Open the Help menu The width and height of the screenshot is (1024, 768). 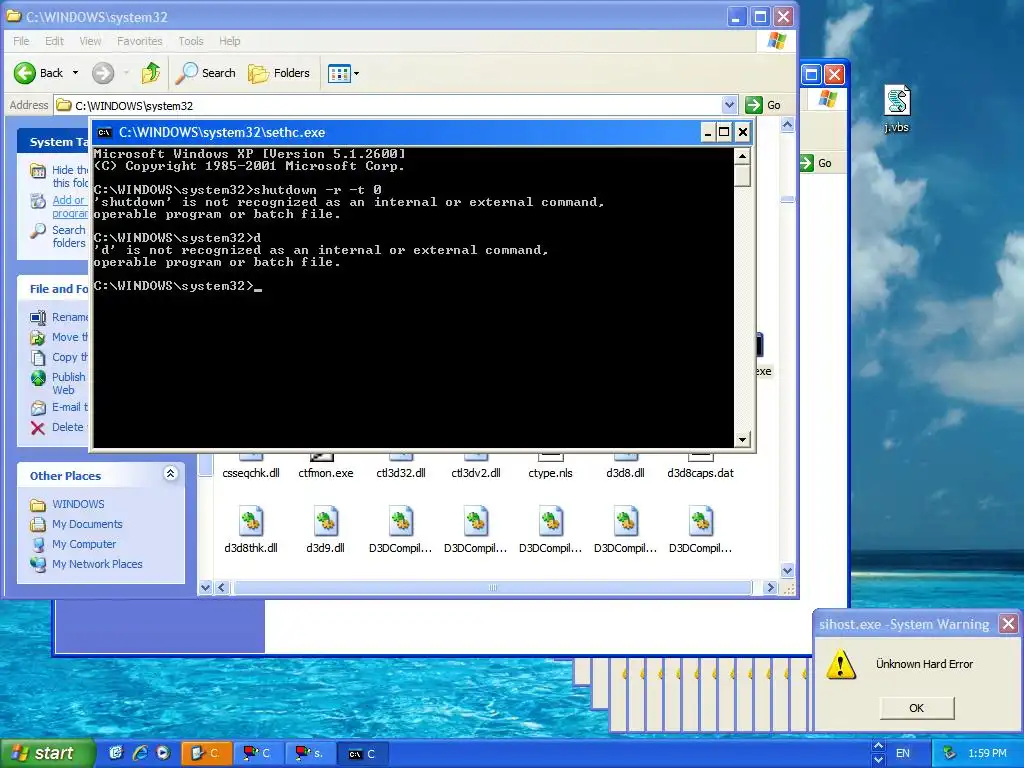point(229,41)
